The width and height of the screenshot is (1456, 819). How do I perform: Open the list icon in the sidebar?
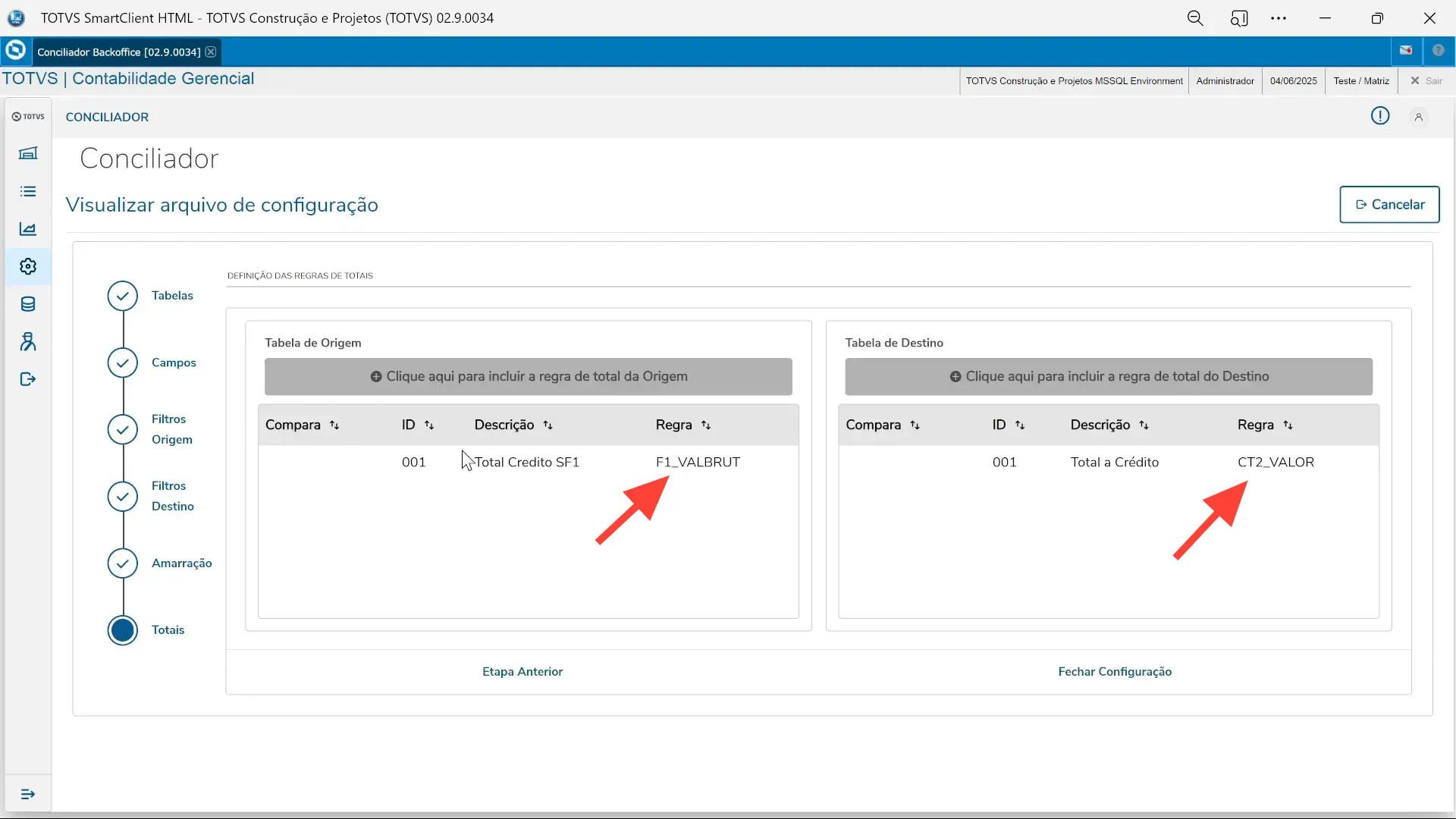(x=28, y=191)
